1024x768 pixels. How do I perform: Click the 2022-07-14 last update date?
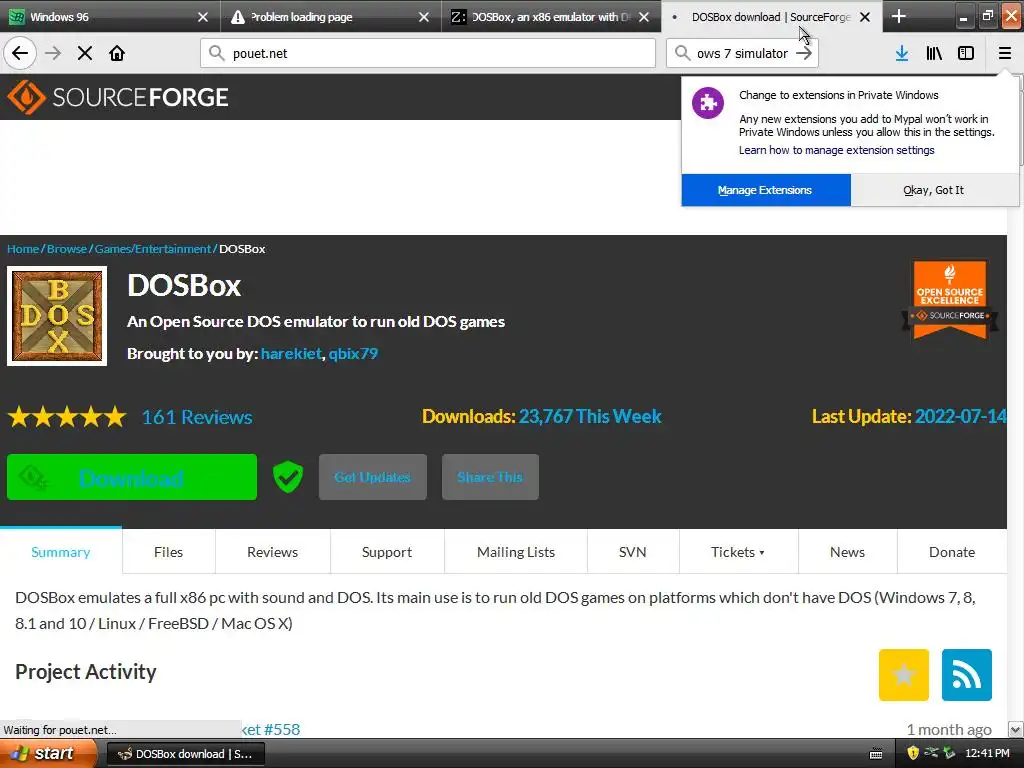click(x=961, y=417)
